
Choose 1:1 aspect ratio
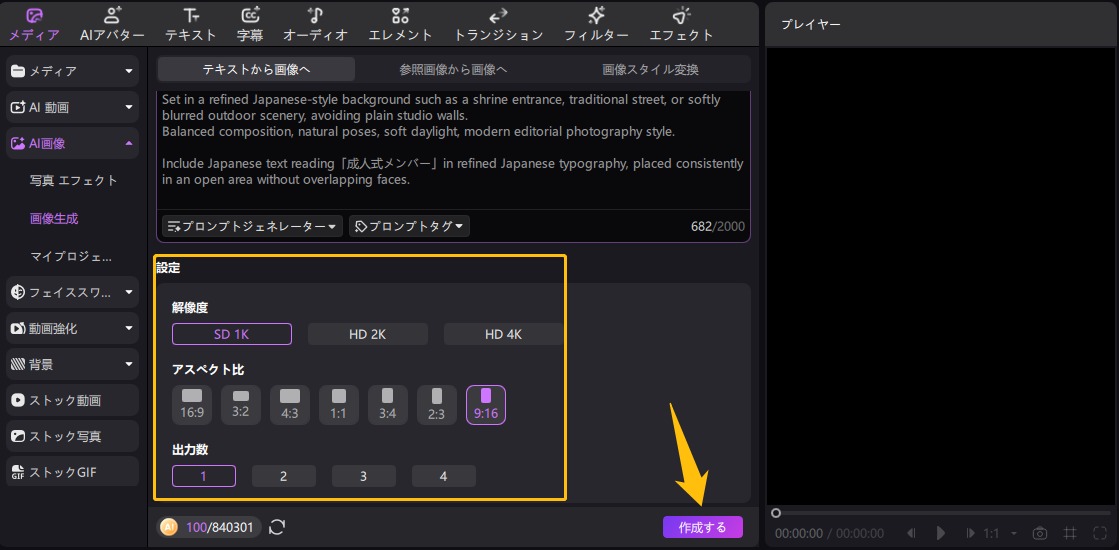(x=339, y=404)
